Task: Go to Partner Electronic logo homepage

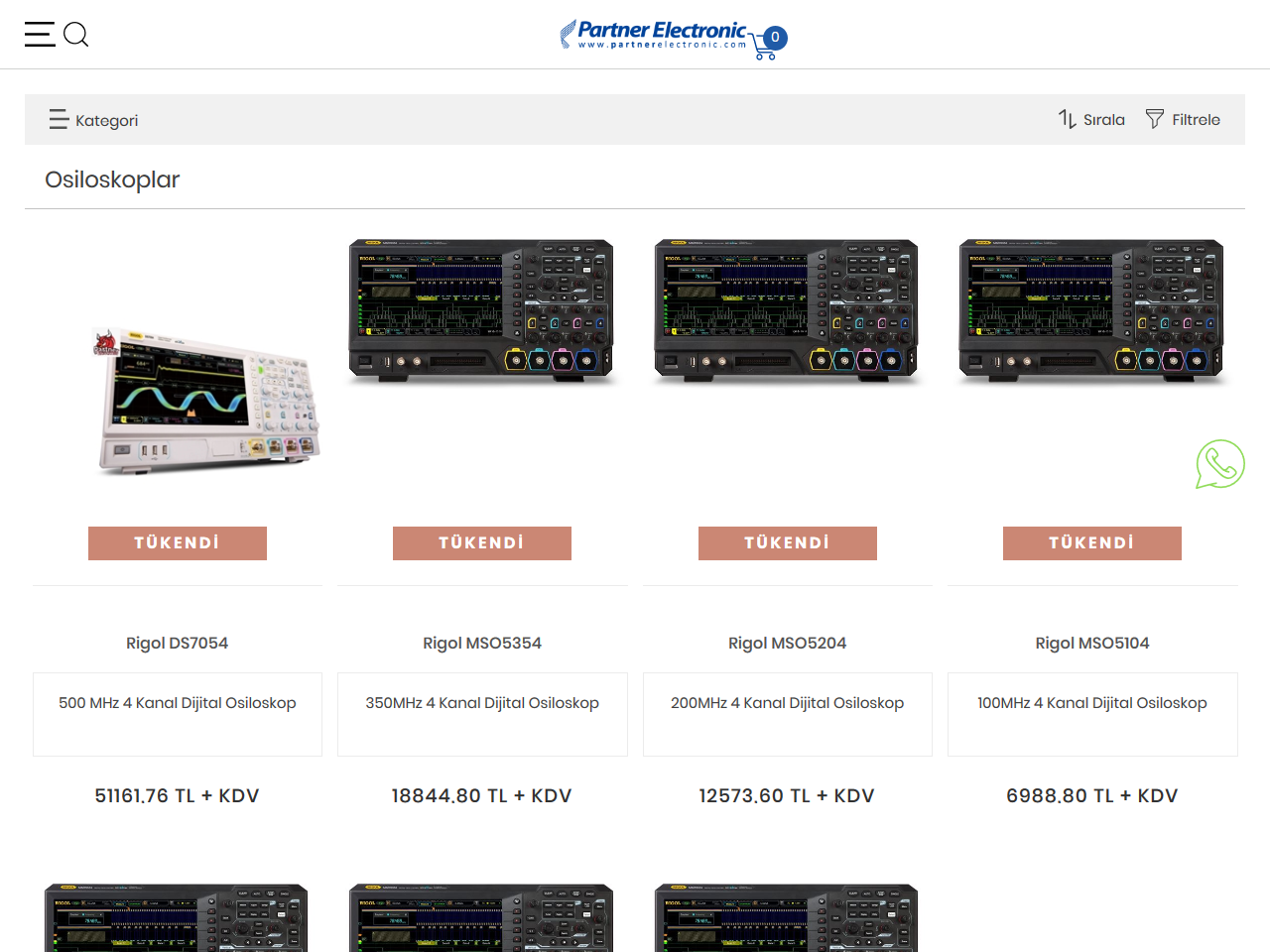Action: [653, 34]
